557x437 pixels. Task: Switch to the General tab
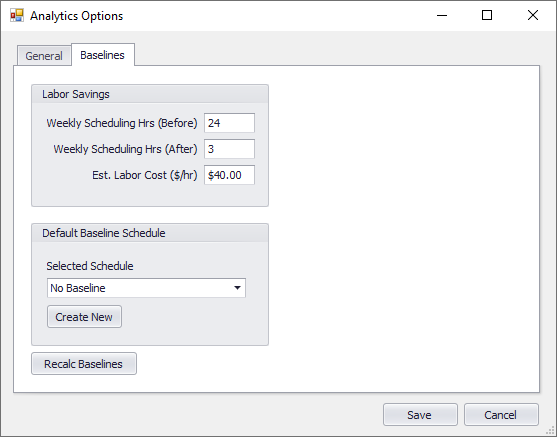(x=44, y=56)
